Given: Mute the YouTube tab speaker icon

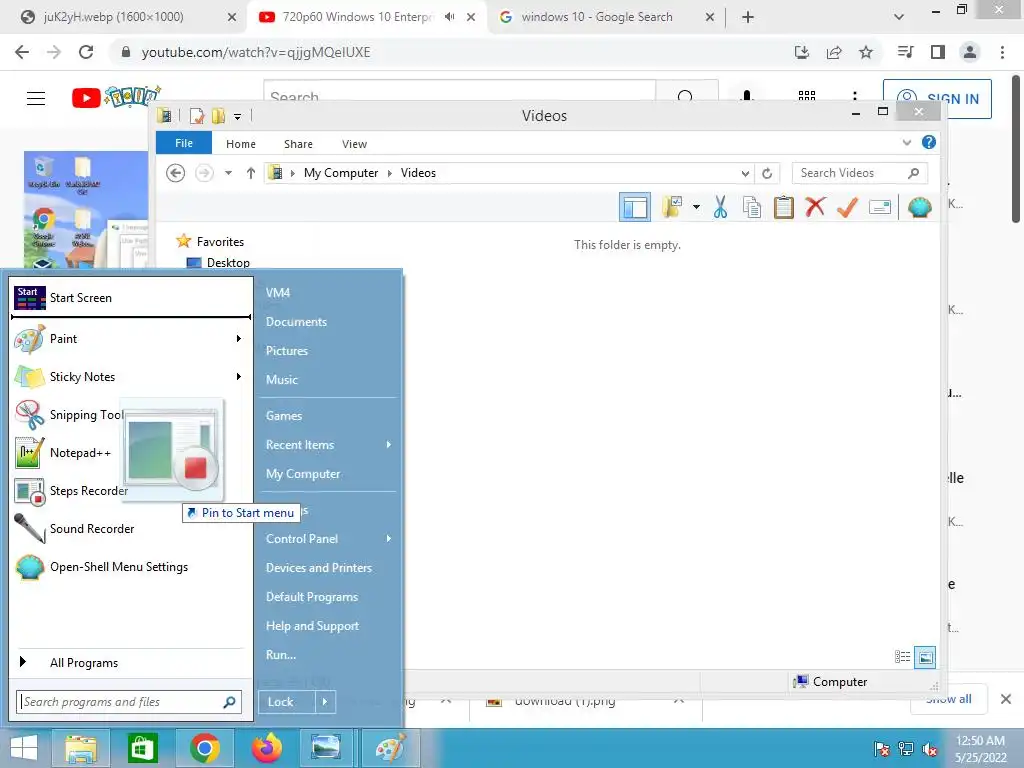Looking at the screenshot, I should (449, 17).
